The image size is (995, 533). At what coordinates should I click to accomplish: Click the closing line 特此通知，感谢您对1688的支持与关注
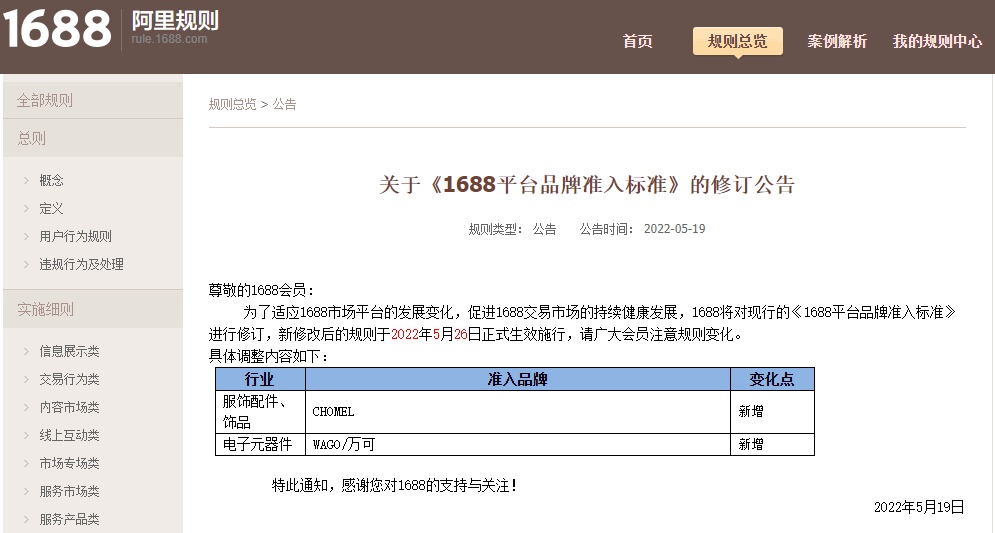point(395,486)
